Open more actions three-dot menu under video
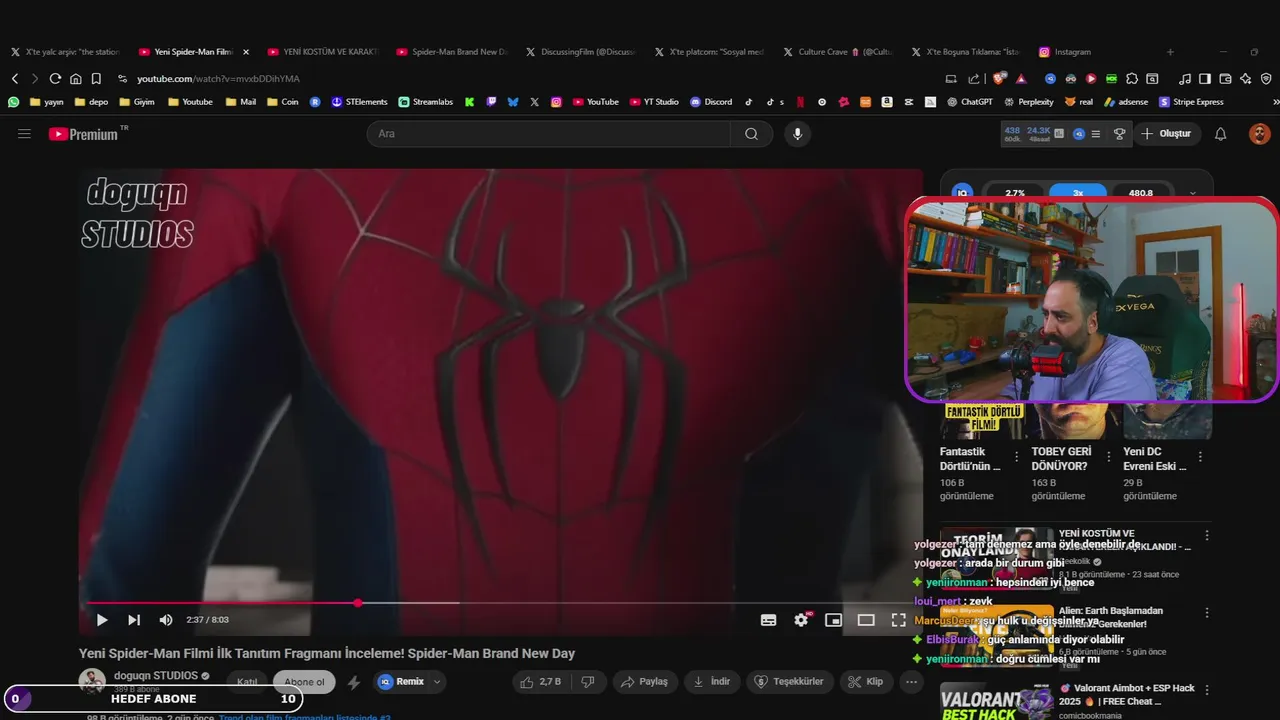This screenshot has width=1280, height=720. click(x=911, y=682)
